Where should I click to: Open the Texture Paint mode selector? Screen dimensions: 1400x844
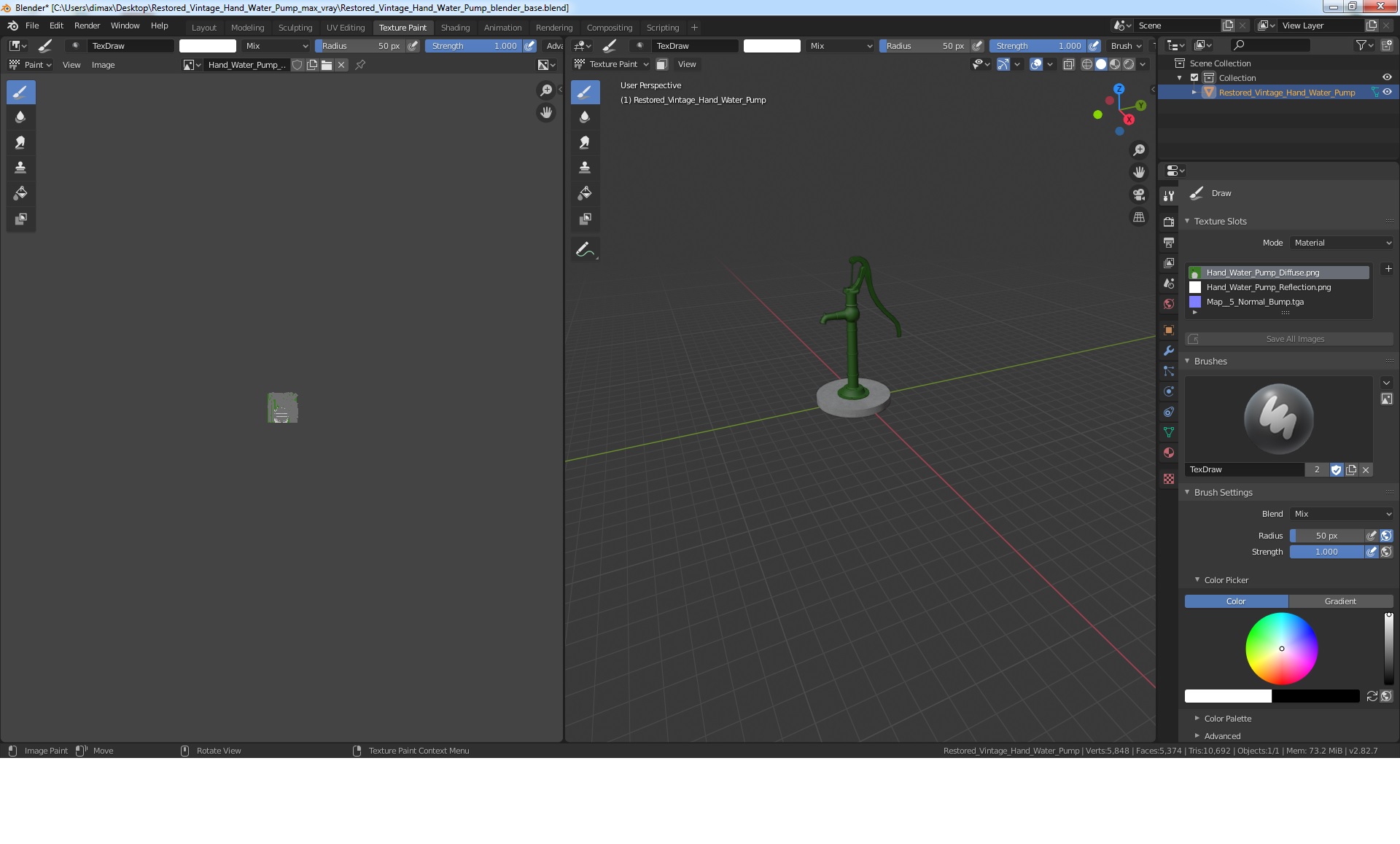pos(612,65)
